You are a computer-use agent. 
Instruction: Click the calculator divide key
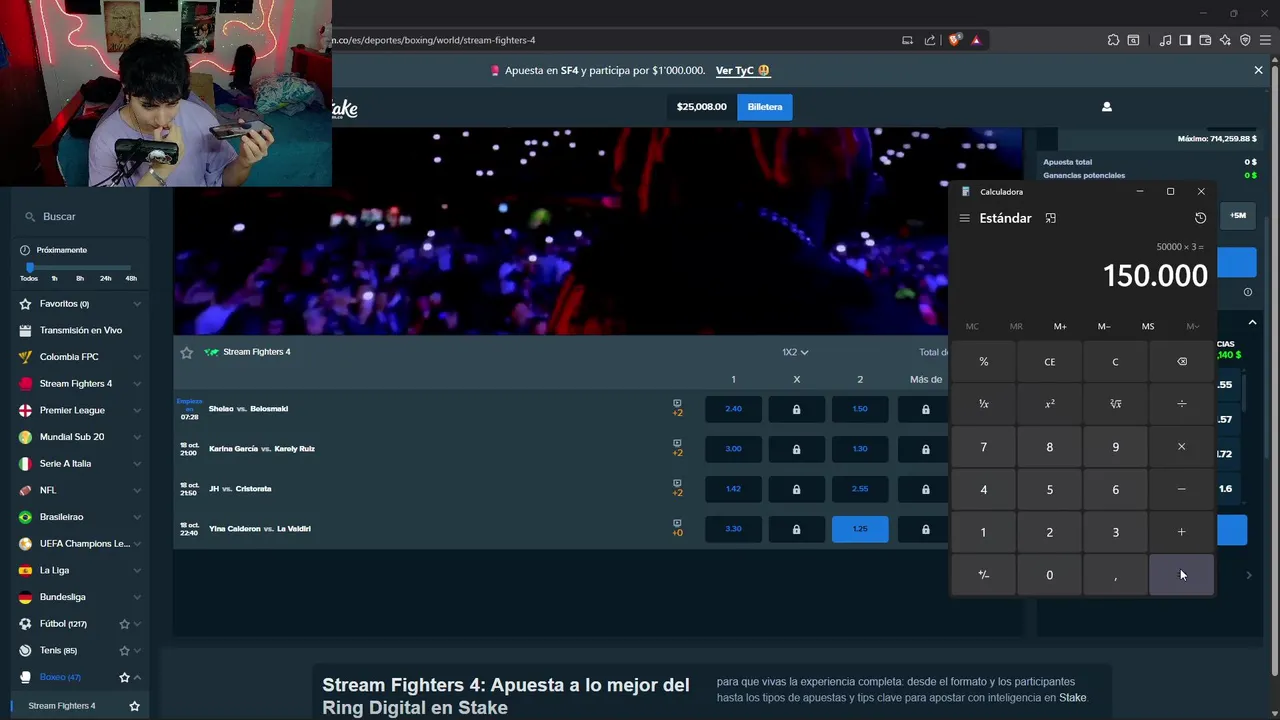point(1181,404)
